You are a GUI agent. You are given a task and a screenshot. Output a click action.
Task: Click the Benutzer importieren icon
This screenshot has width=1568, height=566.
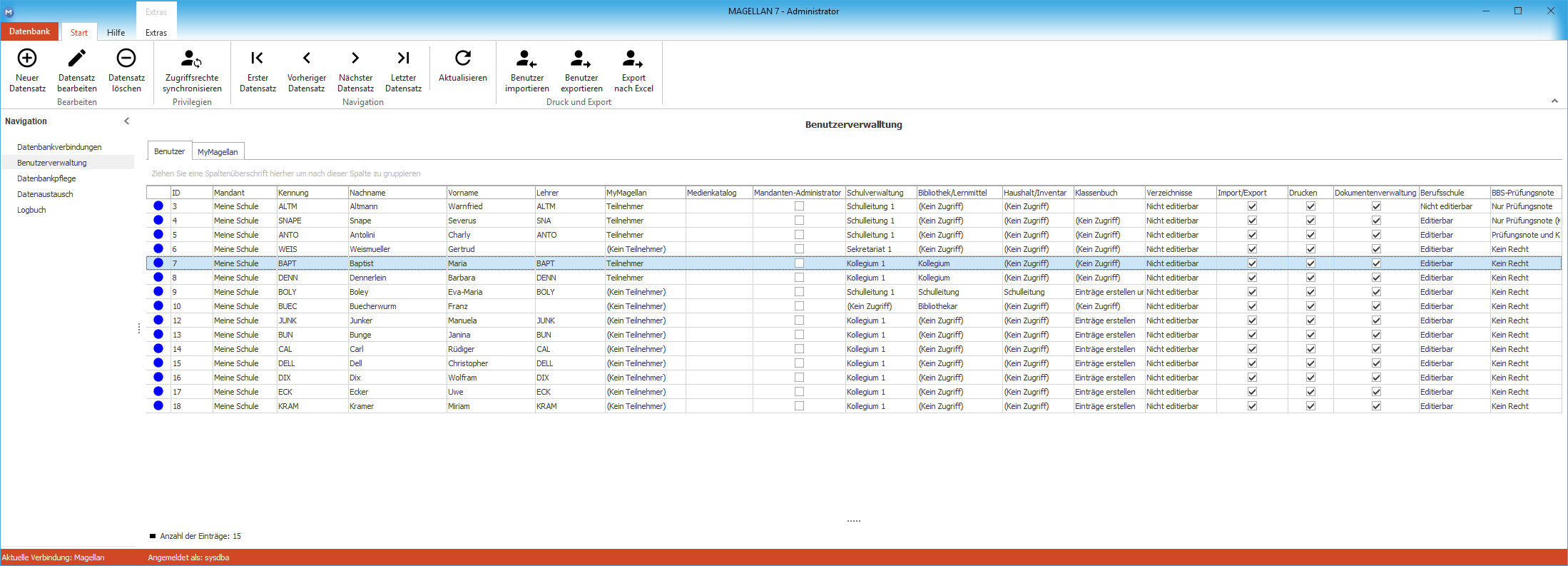click(526, 59)
